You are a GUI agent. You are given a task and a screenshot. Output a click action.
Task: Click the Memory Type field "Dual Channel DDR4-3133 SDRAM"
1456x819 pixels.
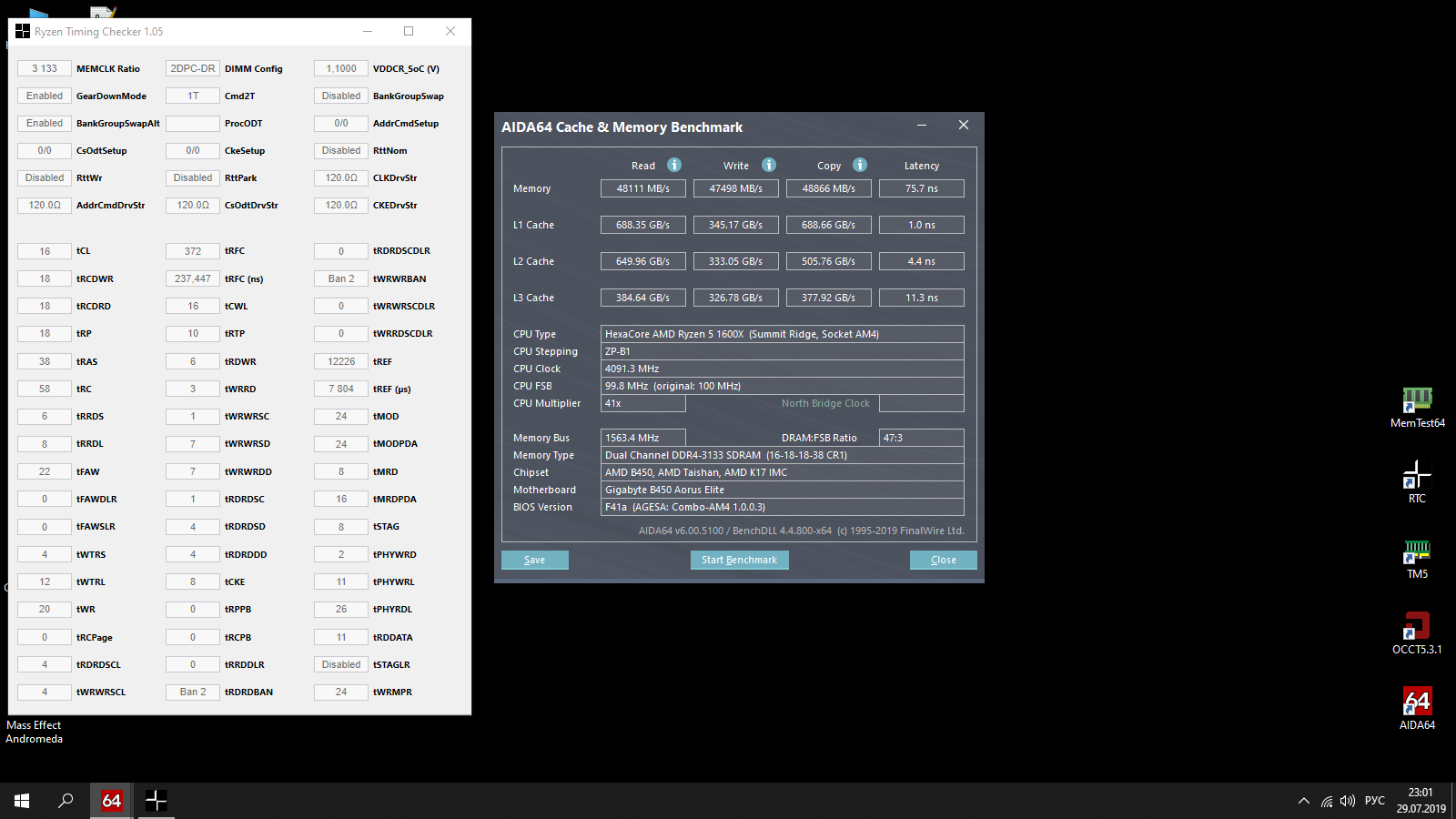(783, 455)
